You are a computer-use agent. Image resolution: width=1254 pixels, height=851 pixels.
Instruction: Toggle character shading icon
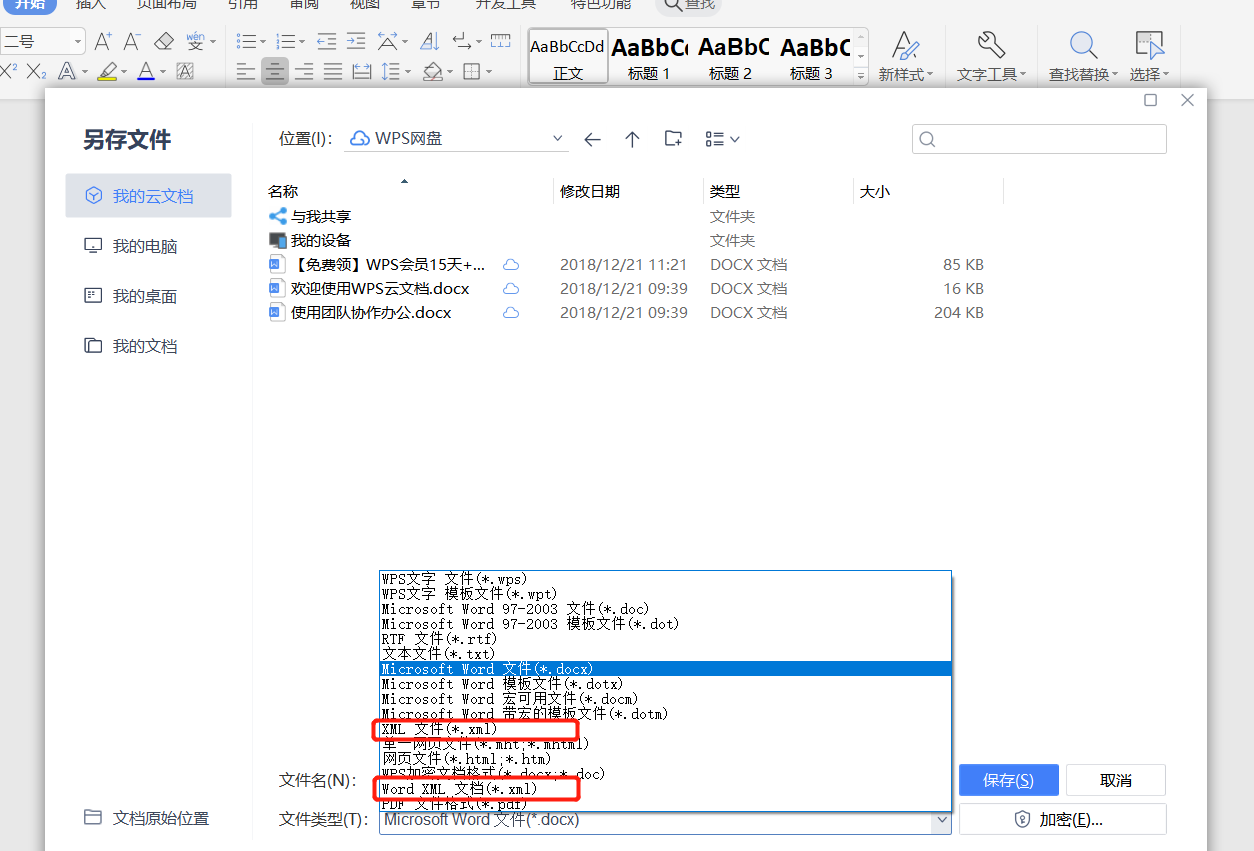[185, 71]
